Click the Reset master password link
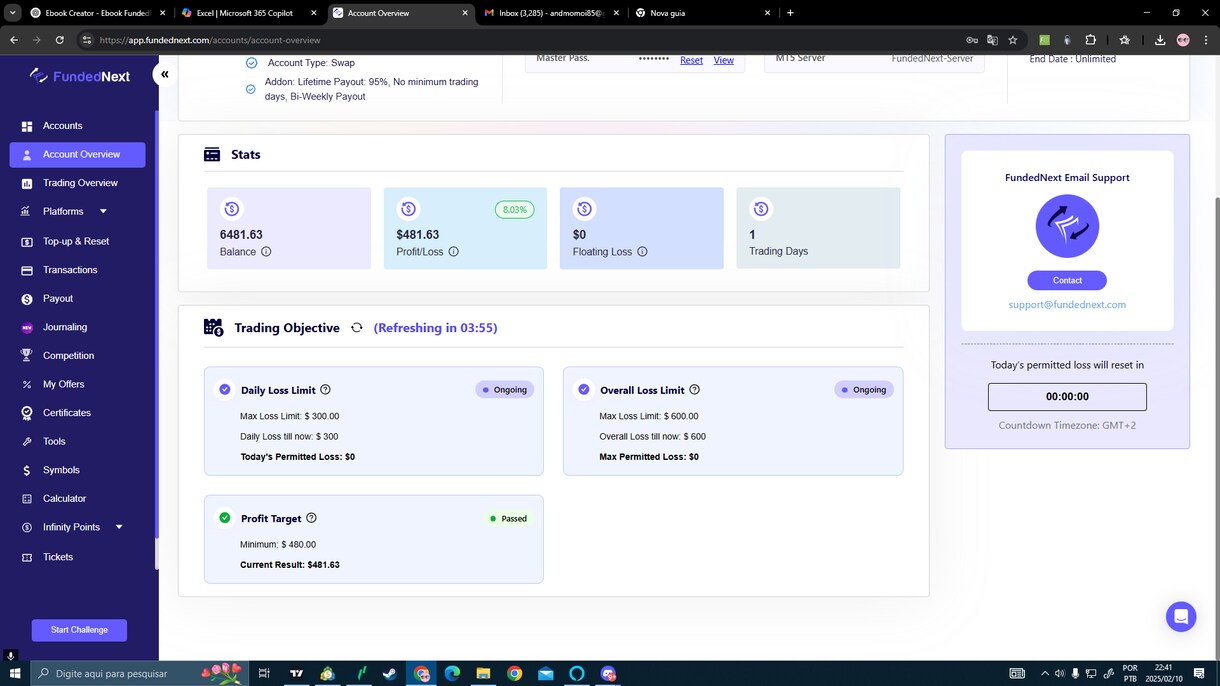 click(691, 60)
